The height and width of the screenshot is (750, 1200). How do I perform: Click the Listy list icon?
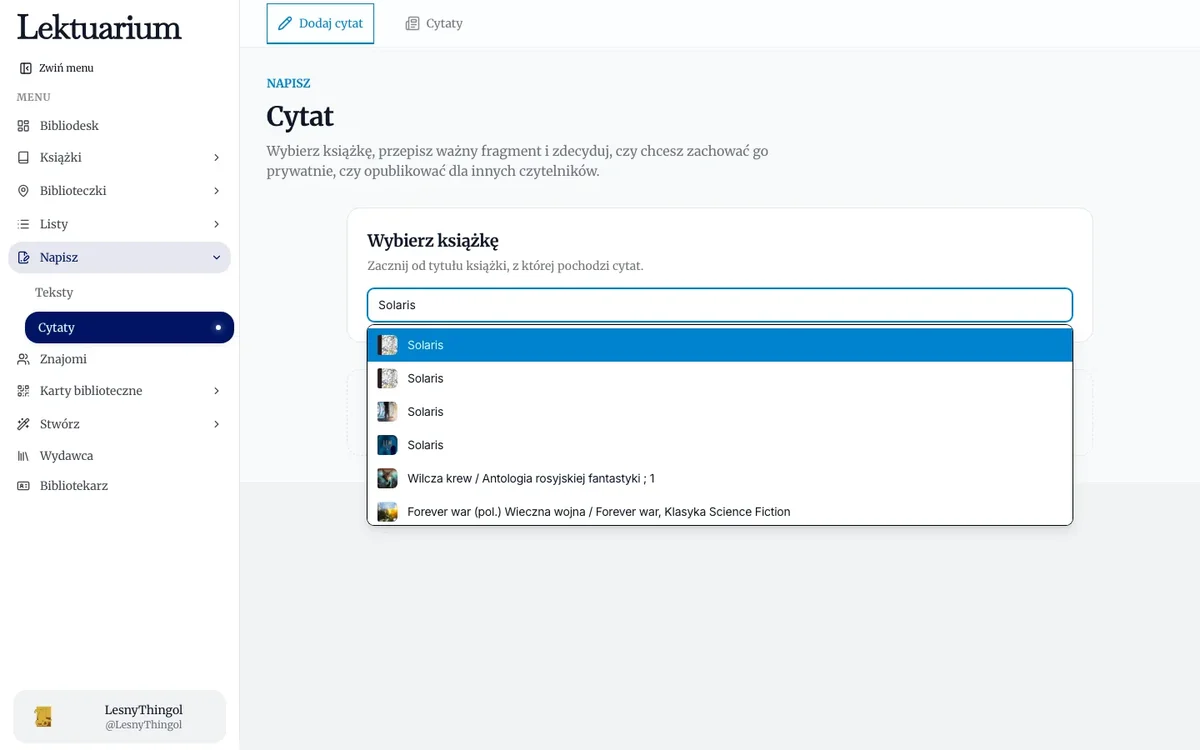coord(24,224)
